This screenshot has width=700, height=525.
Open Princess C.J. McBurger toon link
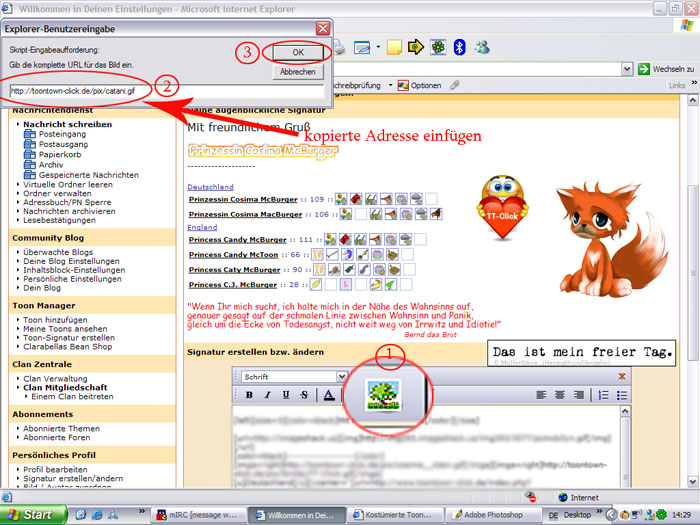click(x=233, y=284)
